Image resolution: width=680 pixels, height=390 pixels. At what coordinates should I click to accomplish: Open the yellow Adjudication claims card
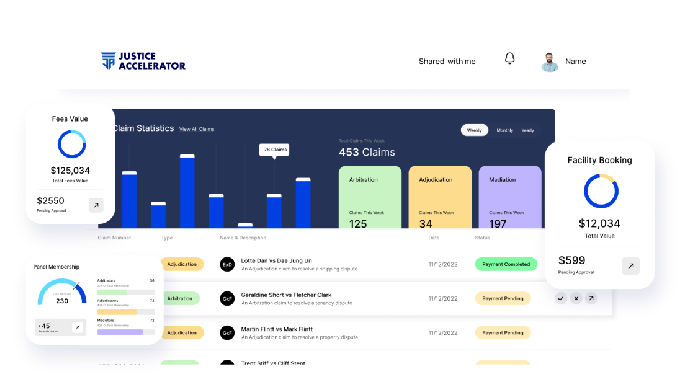[440, 197]
